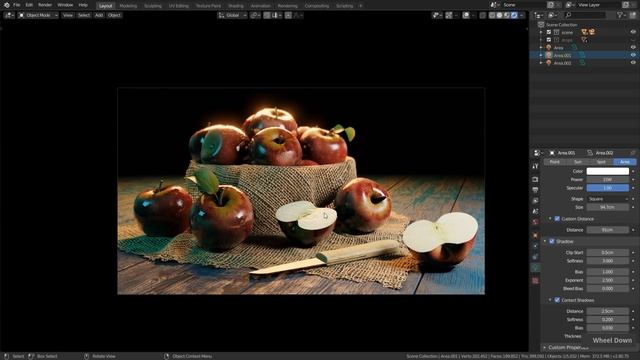Image resolution: width=640 pixels, height=360 pixels.
Task: Open the transform pivot point selector
Action: 255,15
